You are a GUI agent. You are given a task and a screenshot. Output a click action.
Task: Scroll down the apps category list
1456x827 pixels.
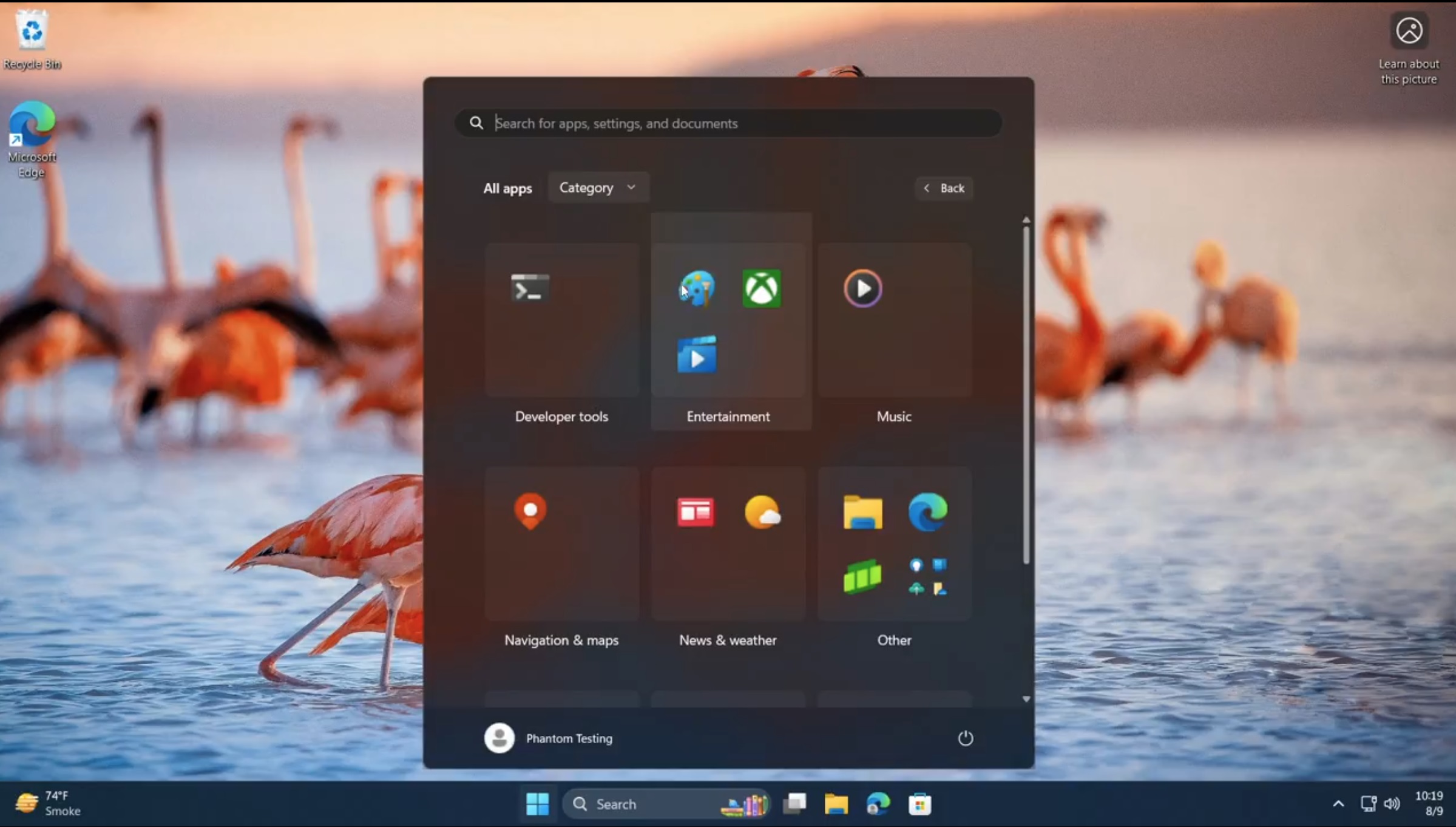point(1026,698)
